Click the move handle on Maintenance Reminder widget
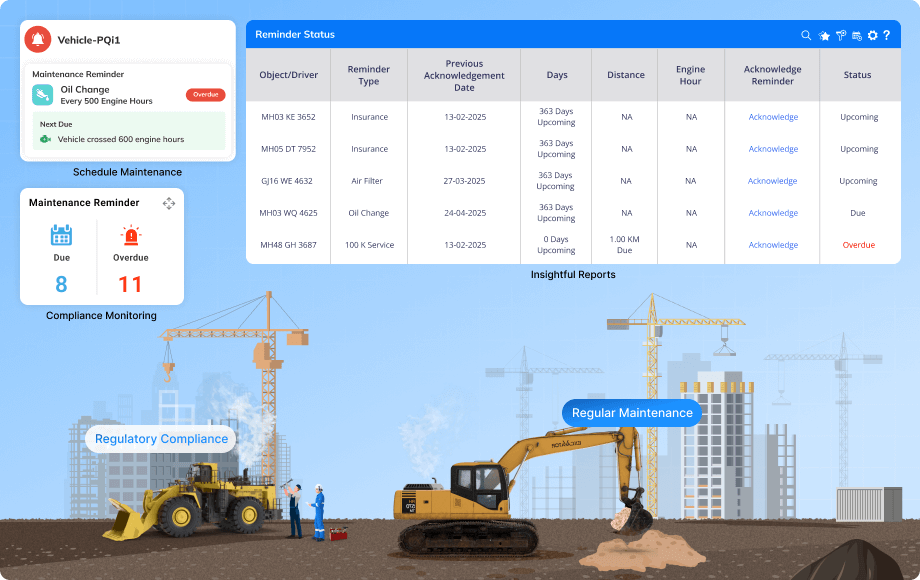Screen dimensions: 920x580 pyautogui.click(x=169, y=203)
